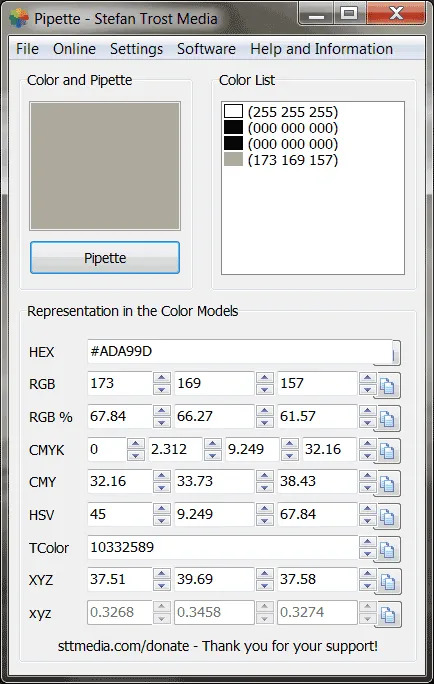
Task: Click the Pipette button
Action: tap(105, 258)
